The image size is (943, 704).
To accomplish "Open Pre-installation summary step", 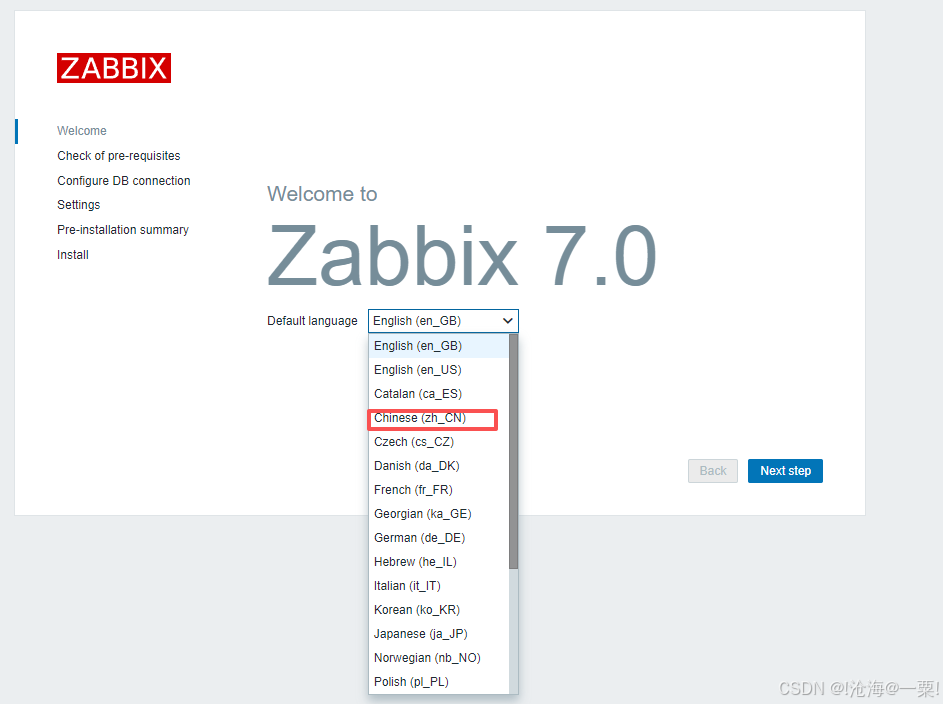I will (123, 230).
